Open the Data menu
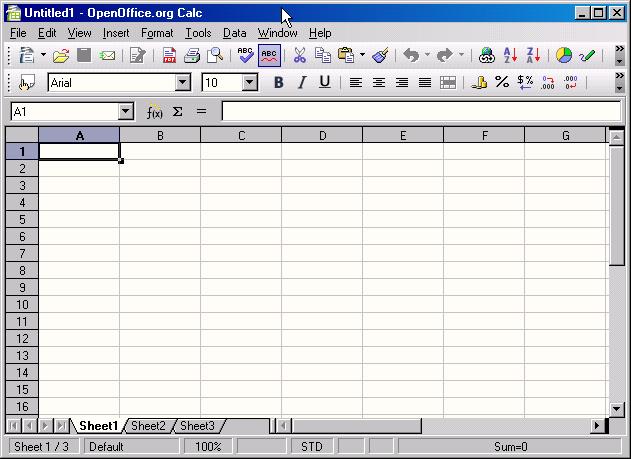Image resolution: width=631 pixels, height=459 pixels. [x=235, y=33]
